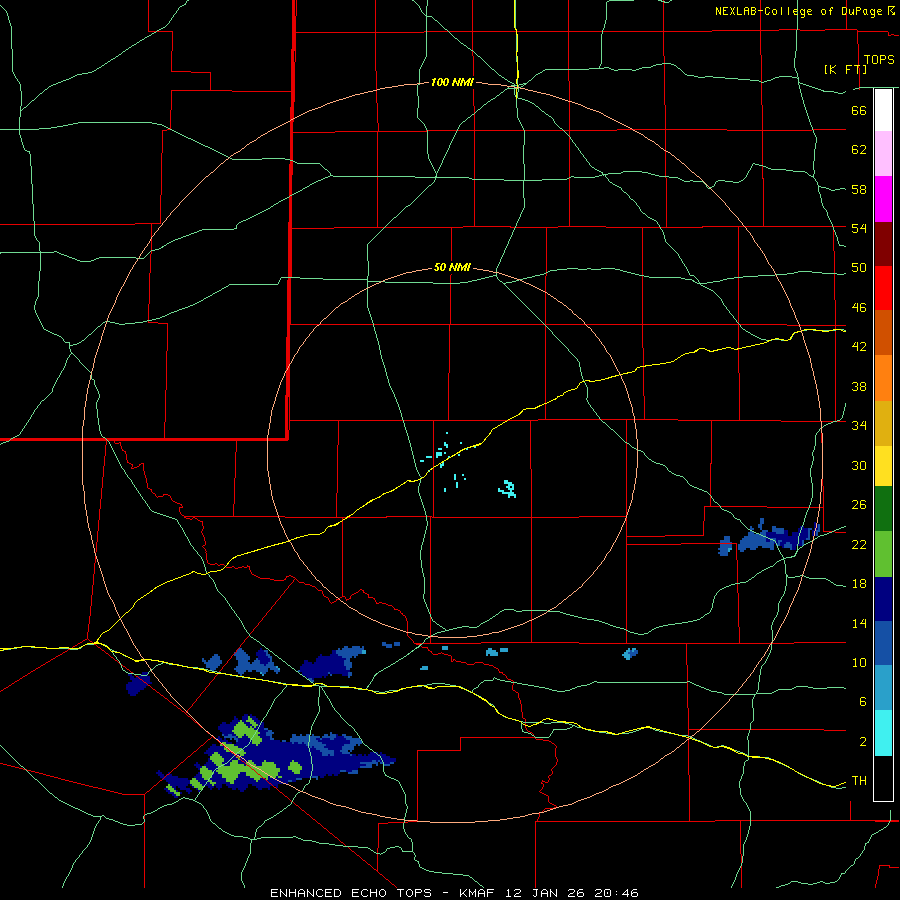This screenshot has width=900, height=900.
Task: Click the magenta legend swatch
Action: tap(883, 199)
